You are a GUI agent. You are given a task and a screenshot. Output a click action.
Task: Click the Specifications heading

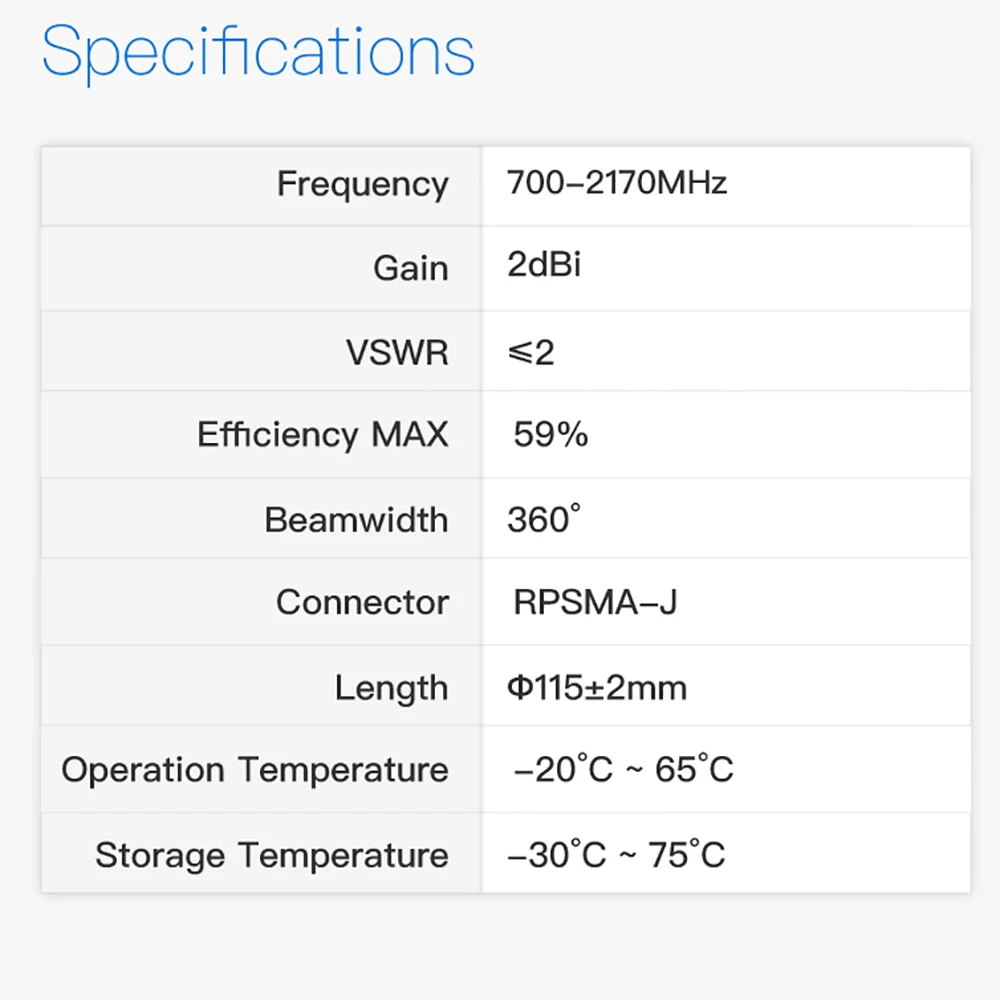[258, 50]
